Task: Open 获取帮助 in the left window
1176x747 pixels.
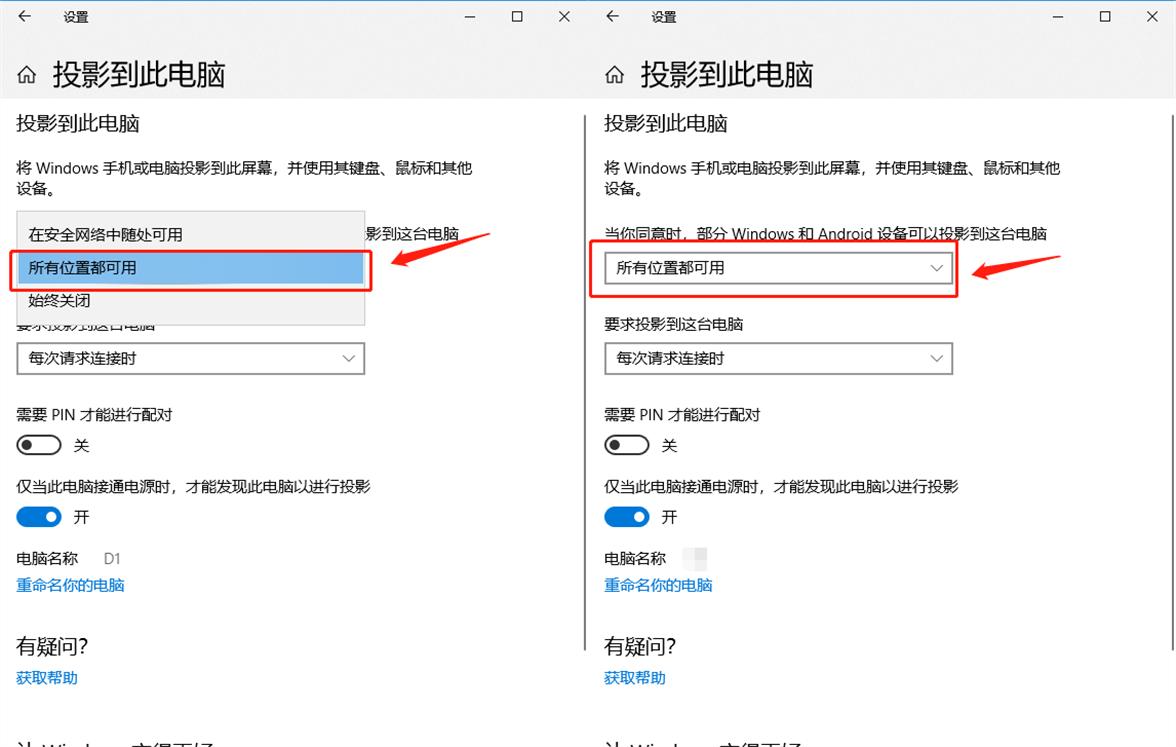Action: (x=46, y=677)
